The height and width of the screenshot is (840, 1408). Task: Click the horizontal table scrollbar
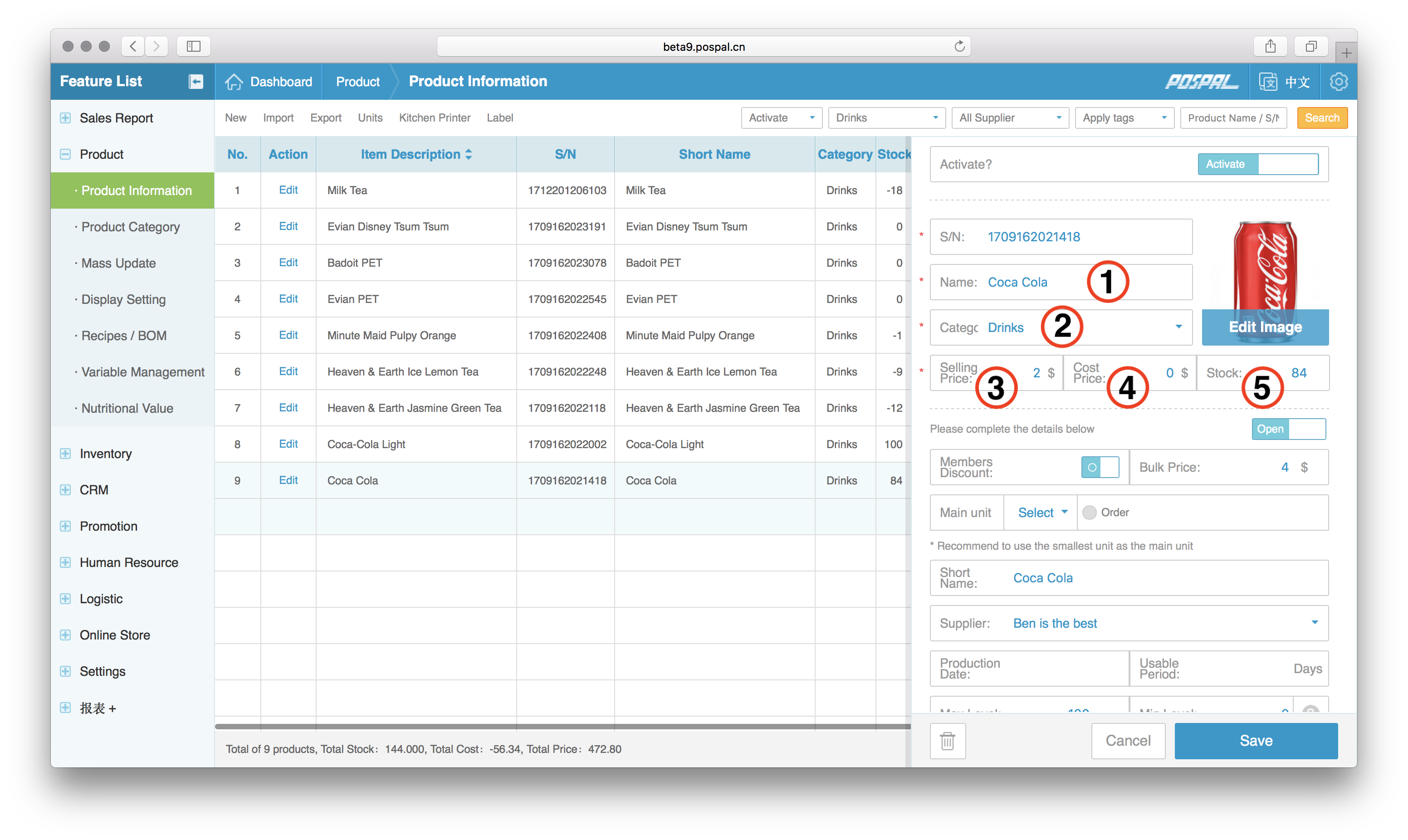tap(562, 726)
